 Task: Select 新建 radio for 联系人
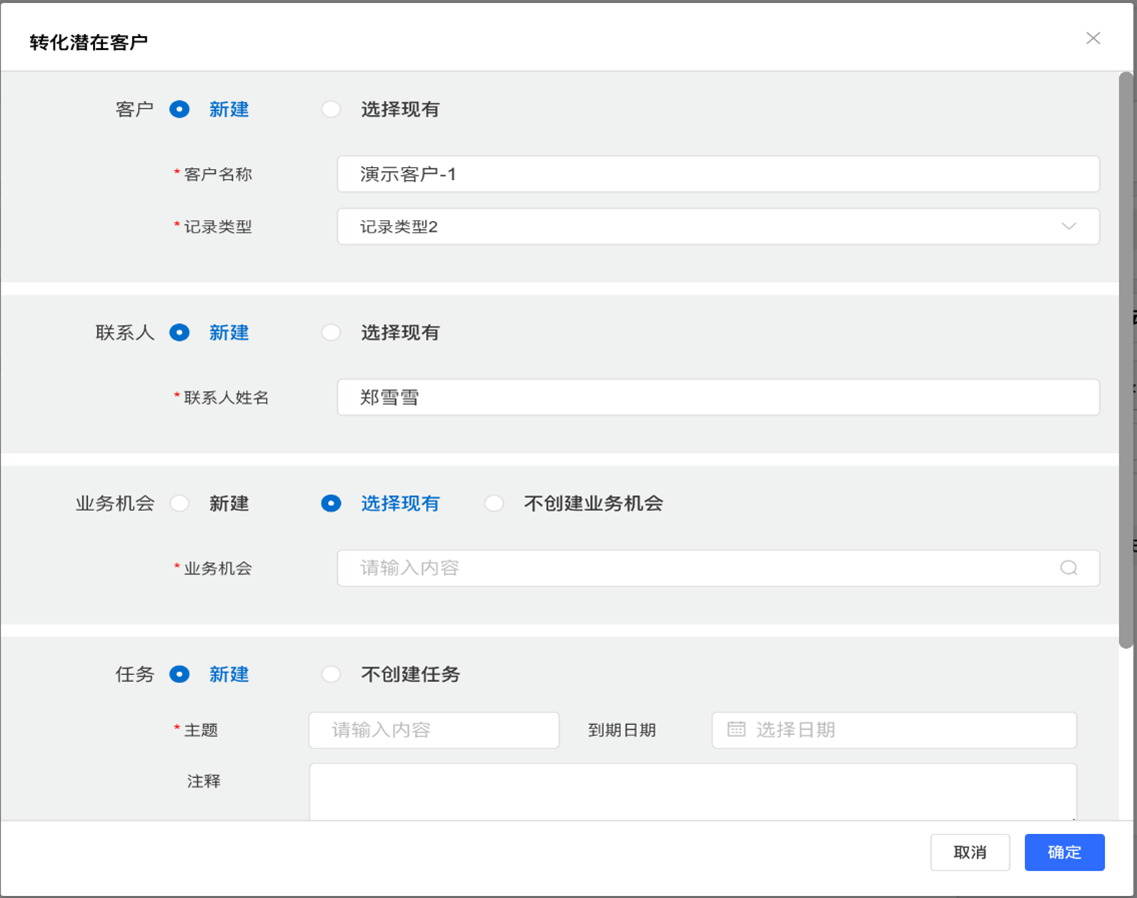click(180, 333)
